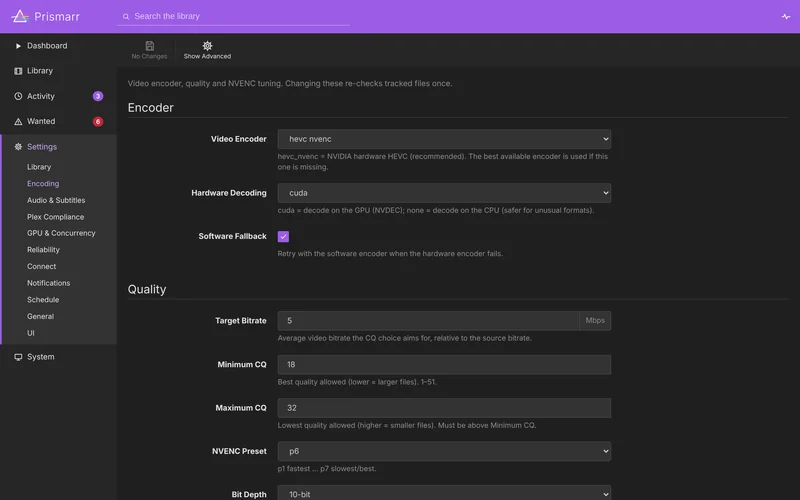This screenshot has height=500, width=800.
Task: Click the 'Best quality allowed' hint text
Action: point(357,382)
